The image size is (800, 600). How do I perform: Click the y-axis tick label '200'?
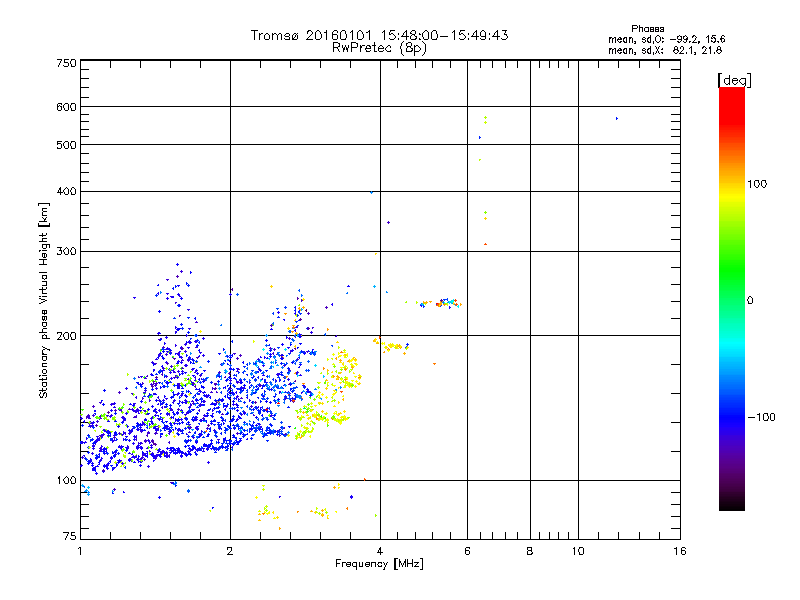point(66,336)
